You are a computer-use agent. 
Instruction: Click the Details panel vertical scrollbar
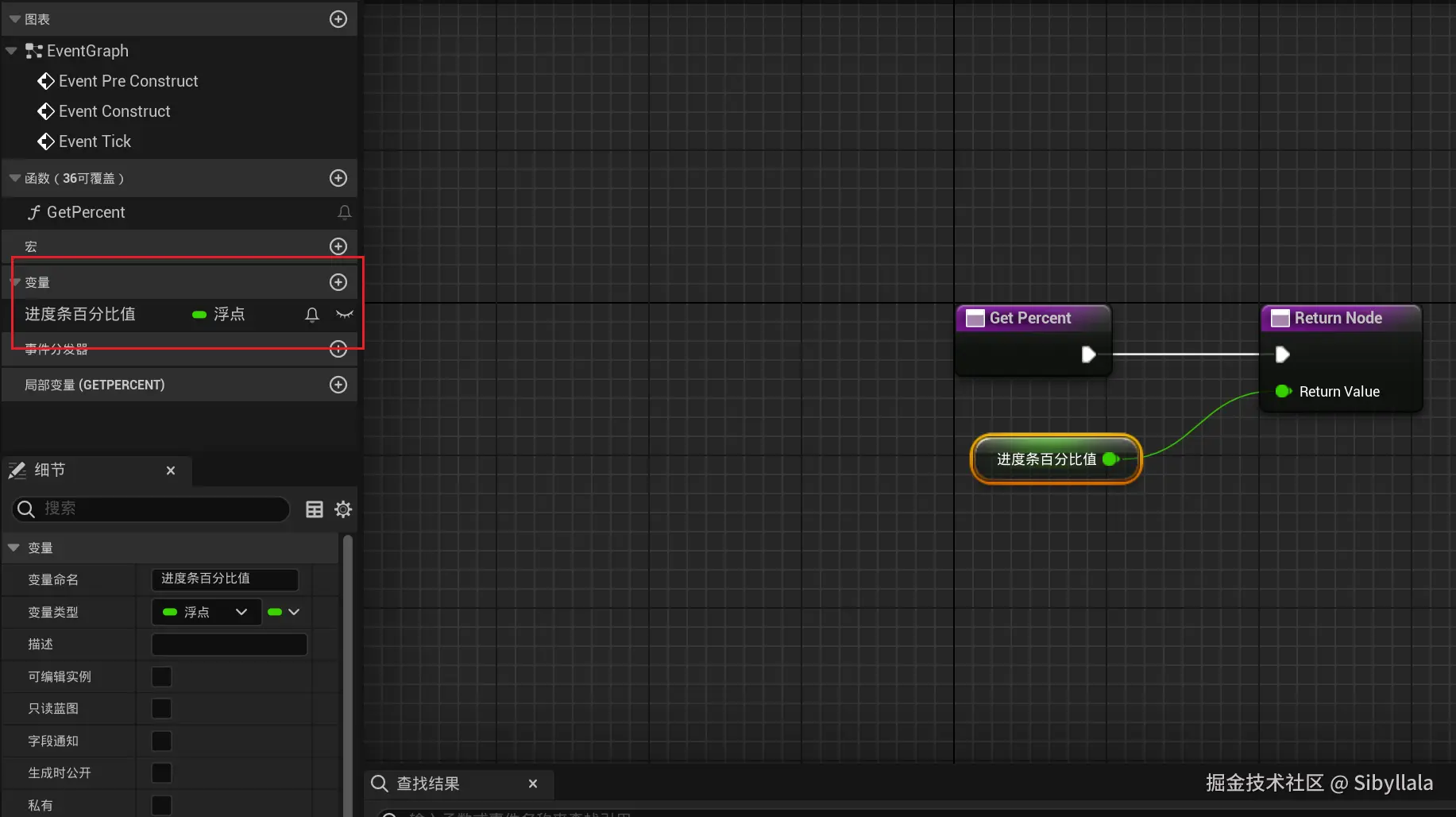click(x=347, y=676)
